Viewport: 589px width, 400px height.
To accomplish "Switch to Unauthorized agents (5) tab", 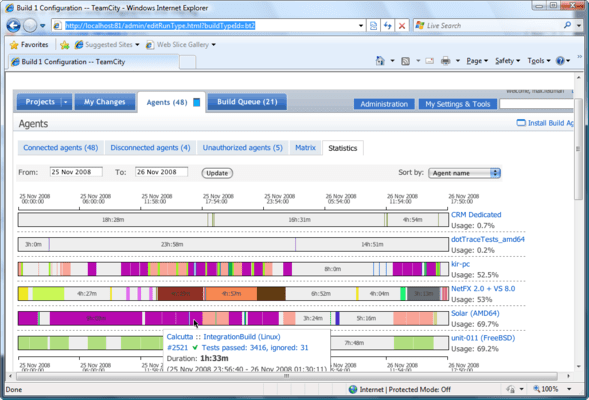I will point(243,148).
